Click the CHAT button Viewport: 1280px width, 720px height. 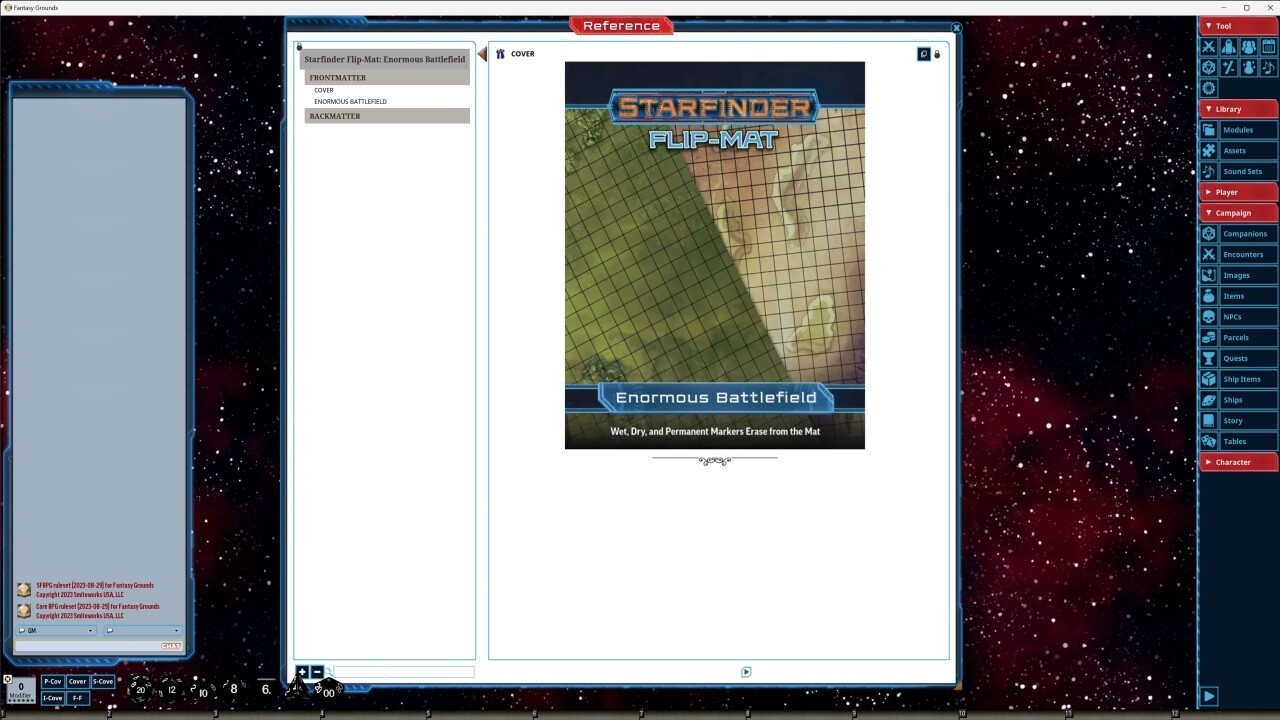click(x=170, y=645)
